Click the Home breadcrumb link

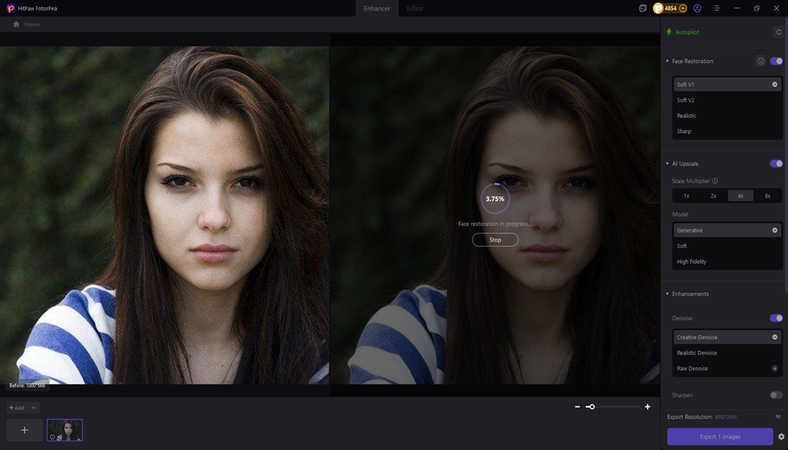tap(32, 24)
